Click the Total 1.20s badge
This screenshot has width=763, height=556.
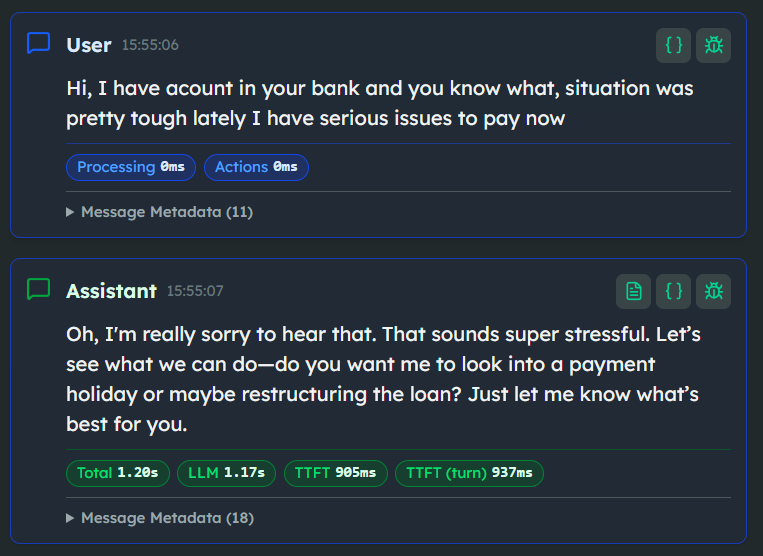click(118, 473)
